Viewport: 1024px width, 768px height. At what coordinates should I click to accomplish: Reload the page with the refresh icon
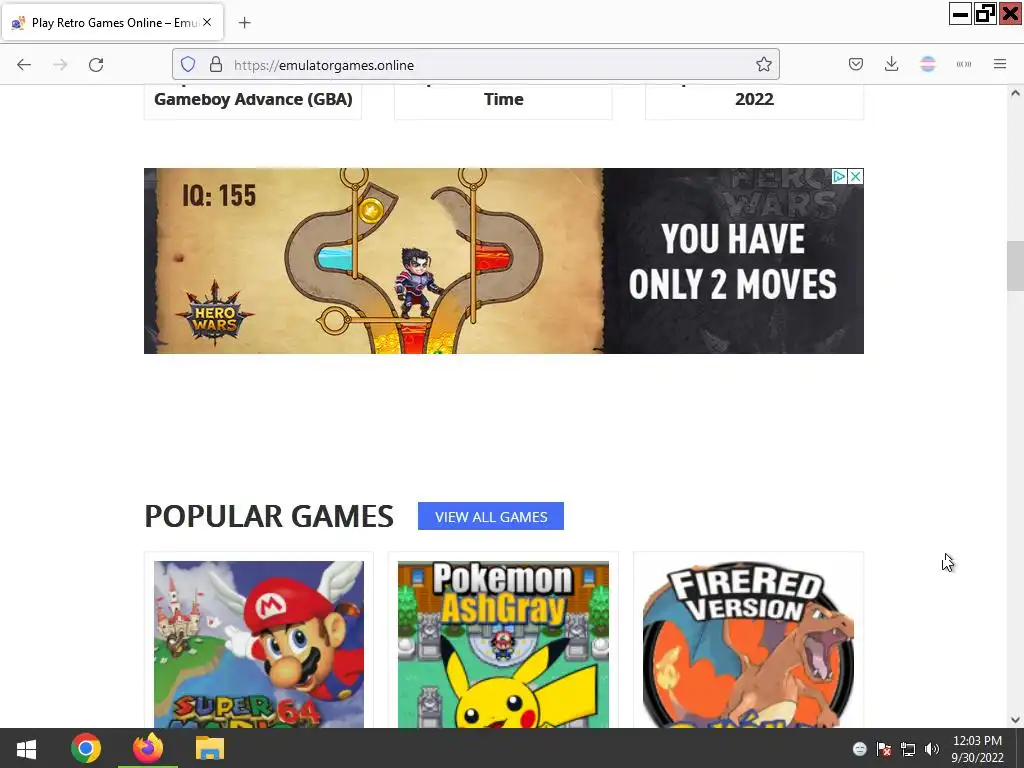(x=96, y=65)
